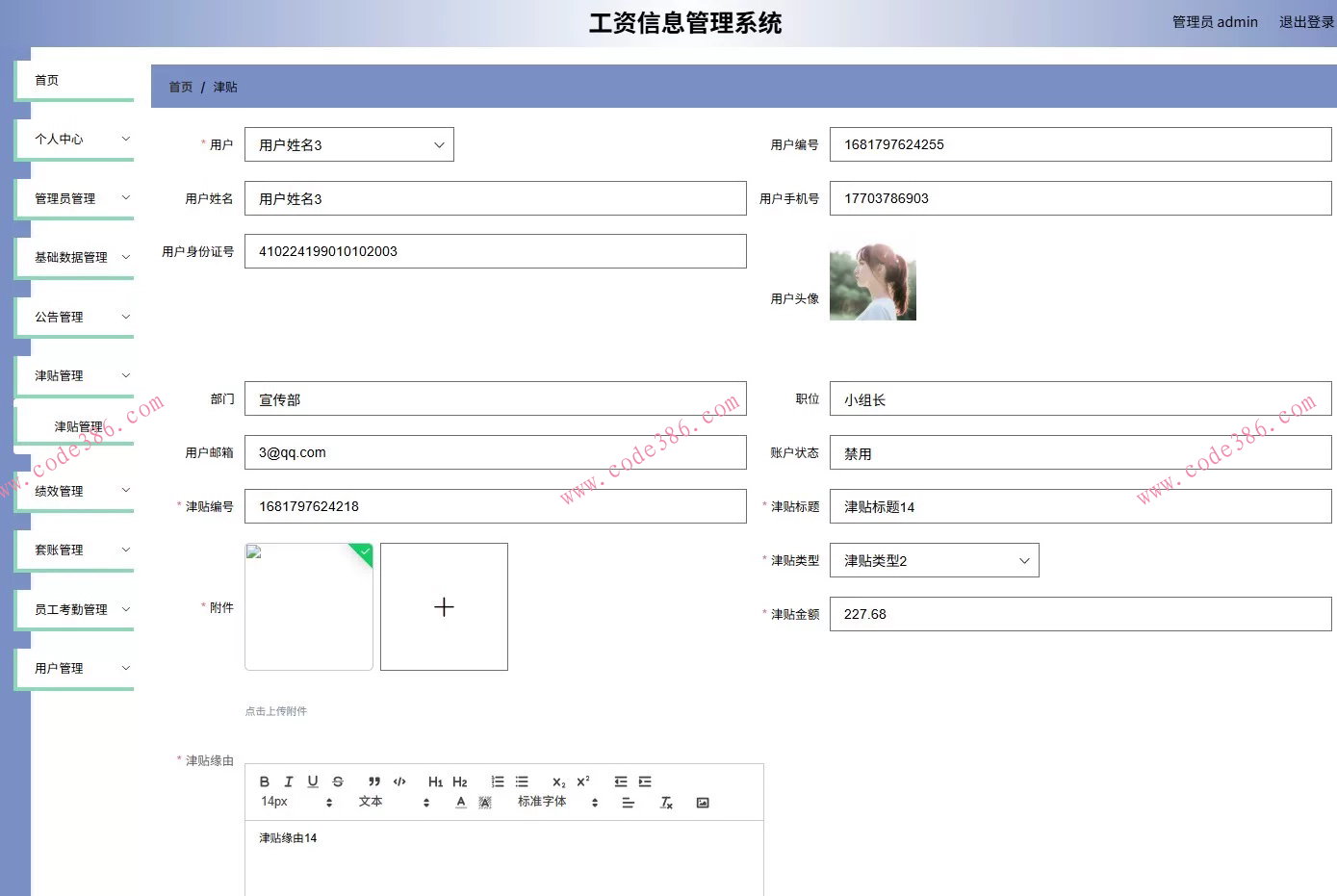The image size is (1337, 896).
Task: Click the plus box to upload attachment
Action: tap(444, 606)
